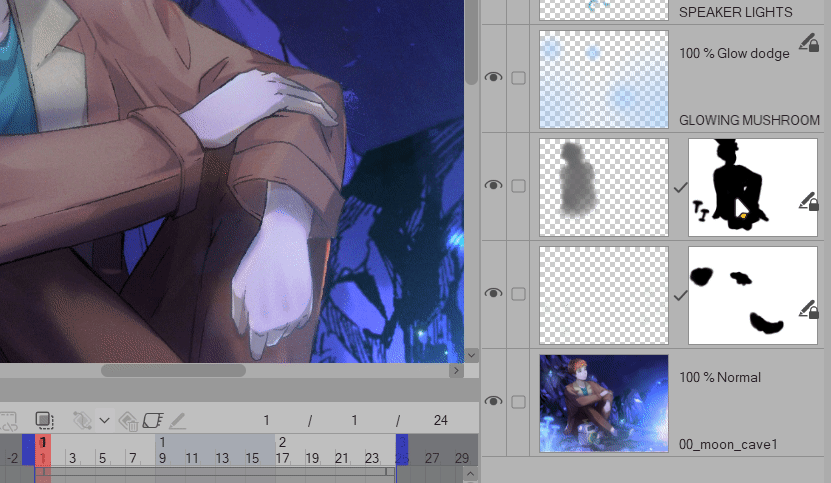Viewport: 831px width, 483px height.
Task: Click lock icon on character silhouette mask layer
Action: (x=809, y=202)
